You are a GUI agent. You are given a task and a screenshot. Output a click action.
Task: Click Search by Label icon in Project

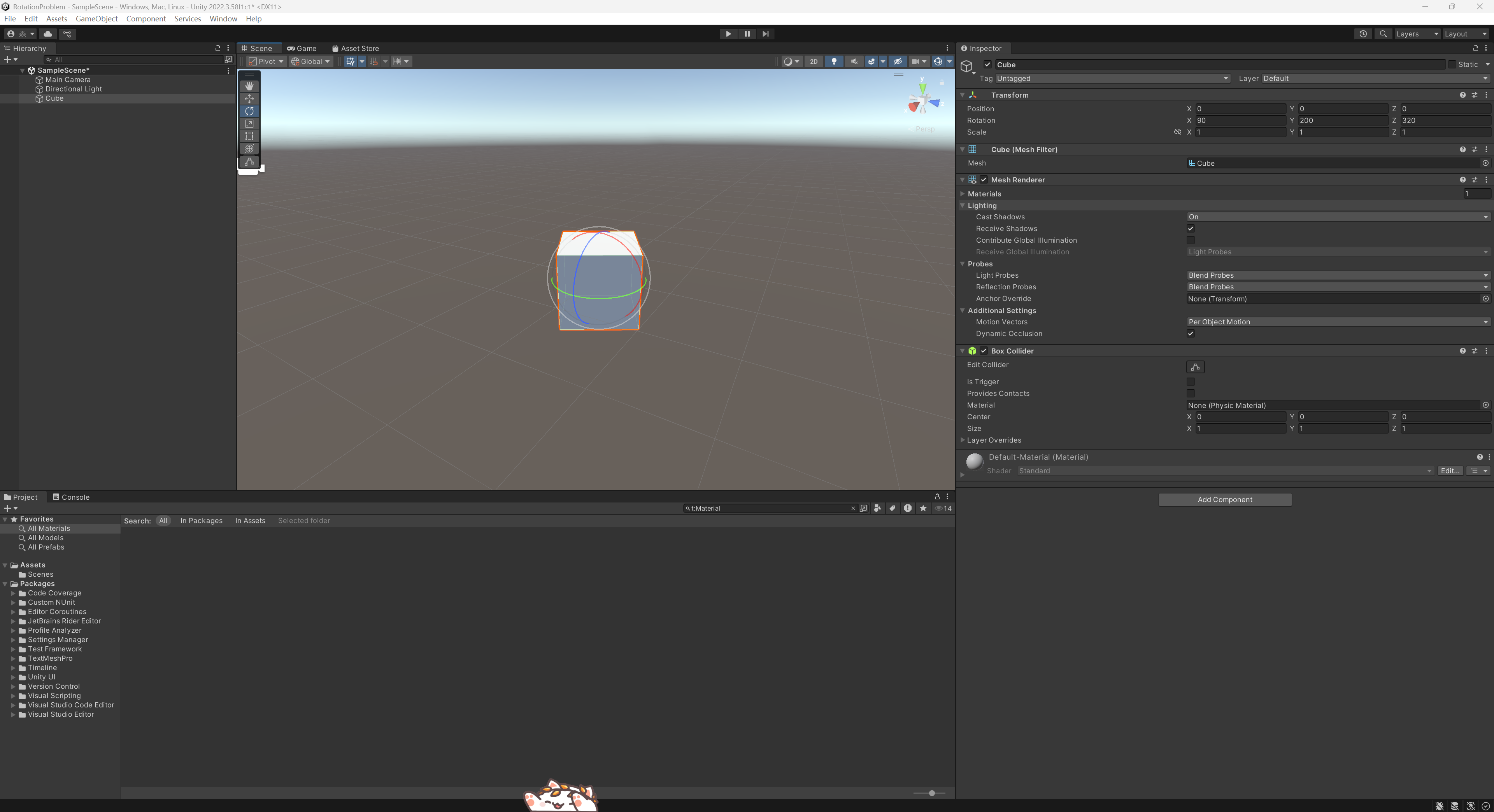click(x=893, y=508)
